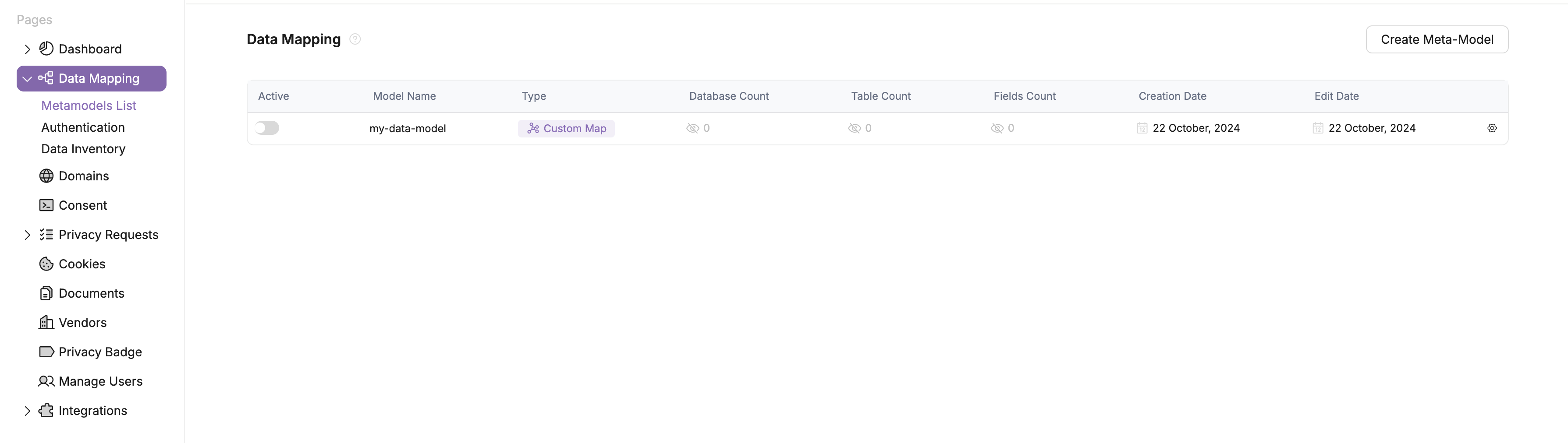
Task: Click the help icon beside Data Mapping title
Action: coord(355,39)
